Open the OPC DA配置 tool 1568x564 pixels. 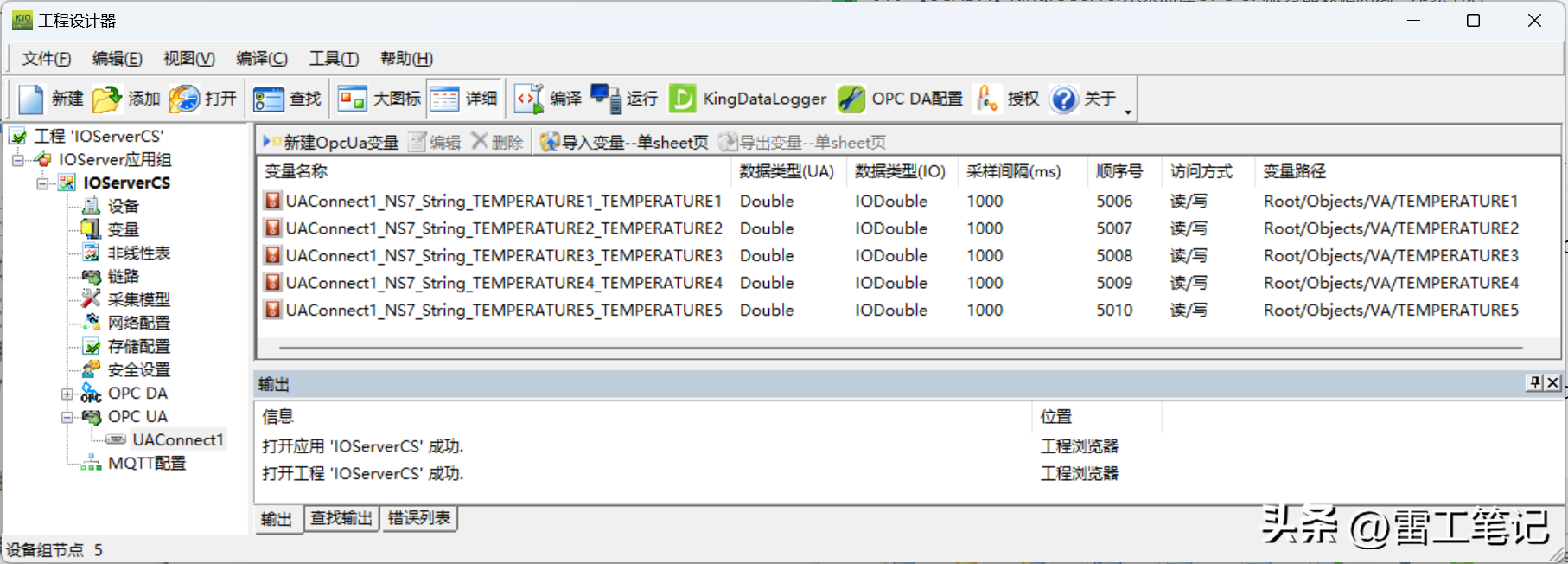click(x=851, y=99)
